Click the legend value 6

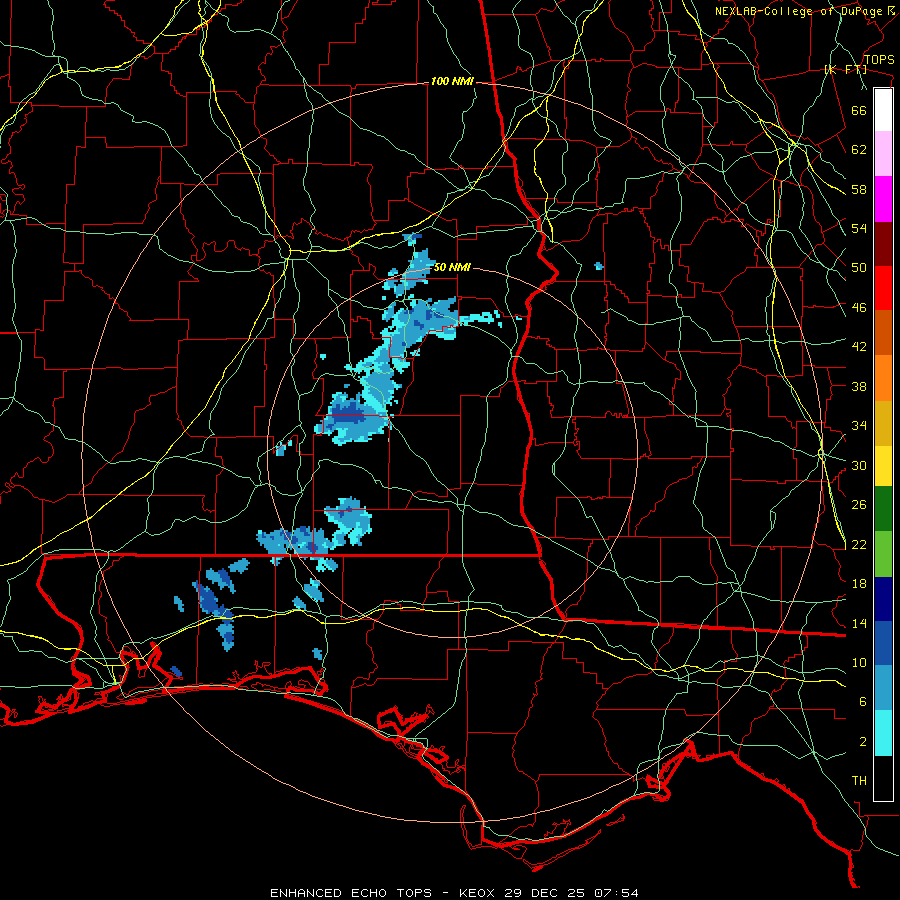point(863,702)
